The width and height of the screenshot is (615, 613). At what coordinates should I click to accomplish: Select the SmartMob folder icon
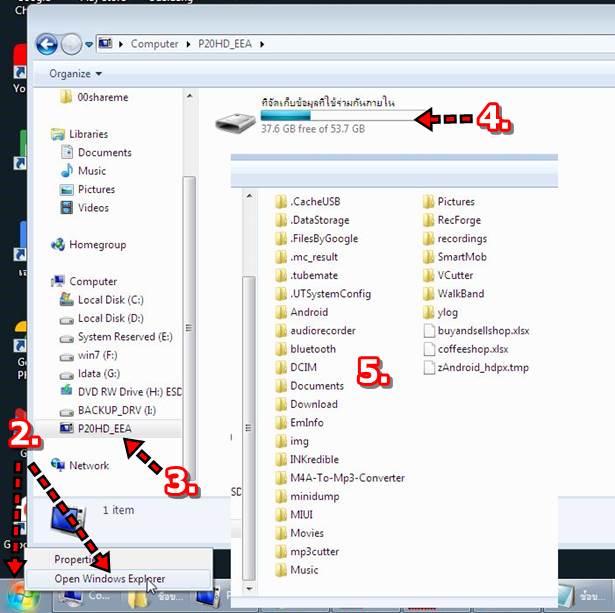pos(428,257)
